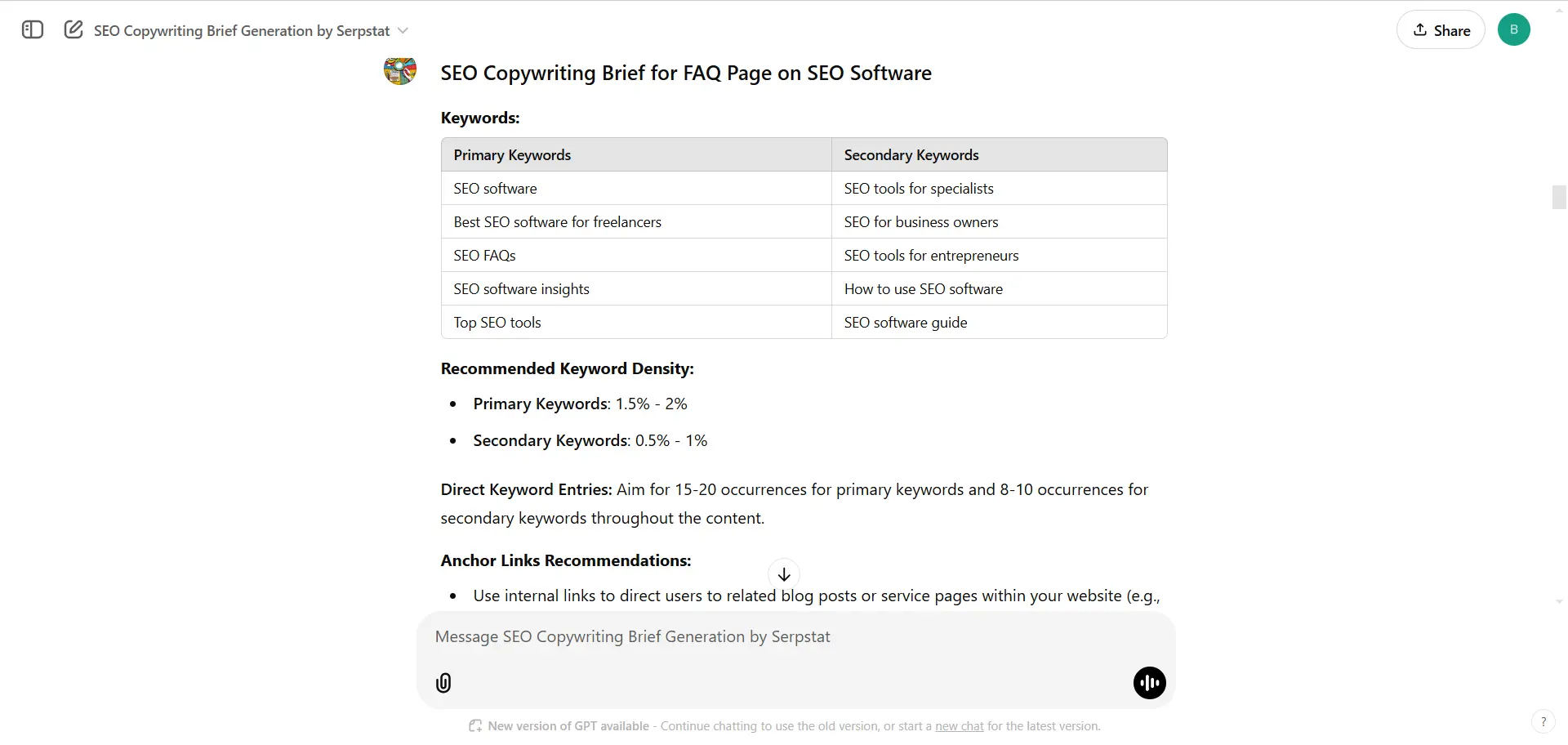Viewport: 1568px width, 745px height.
Task: Activate voice mode with the waveform icon
Action: tap(1149, 683)
